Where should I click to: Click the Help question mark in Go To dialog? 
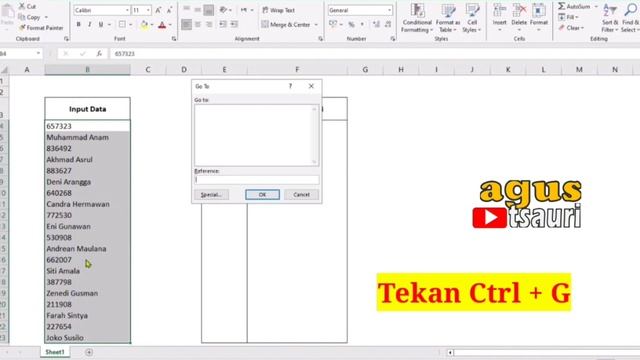[290, 86]
